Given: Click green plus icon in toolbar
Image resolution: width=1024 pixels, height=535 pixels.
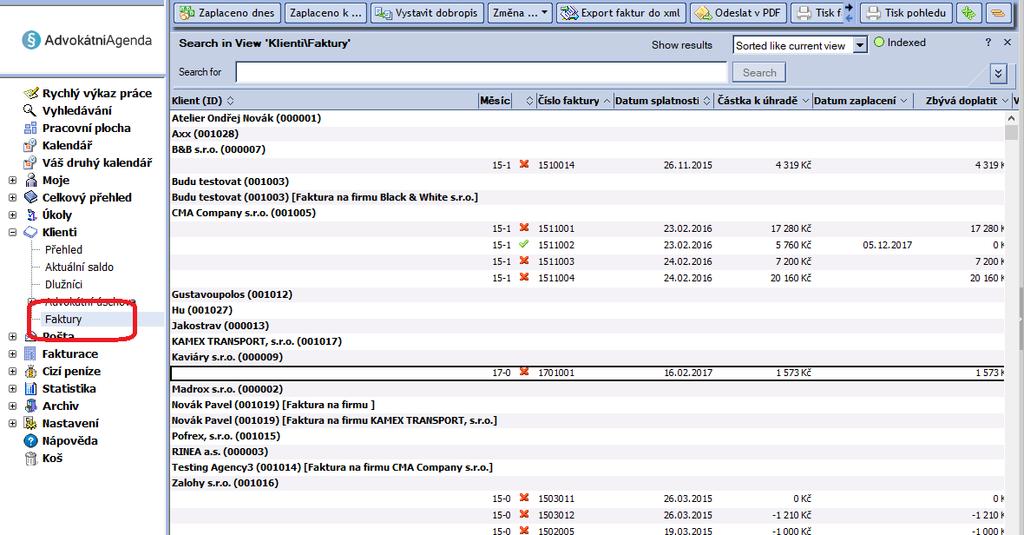Looking at the screenshot, I should 968,13.
